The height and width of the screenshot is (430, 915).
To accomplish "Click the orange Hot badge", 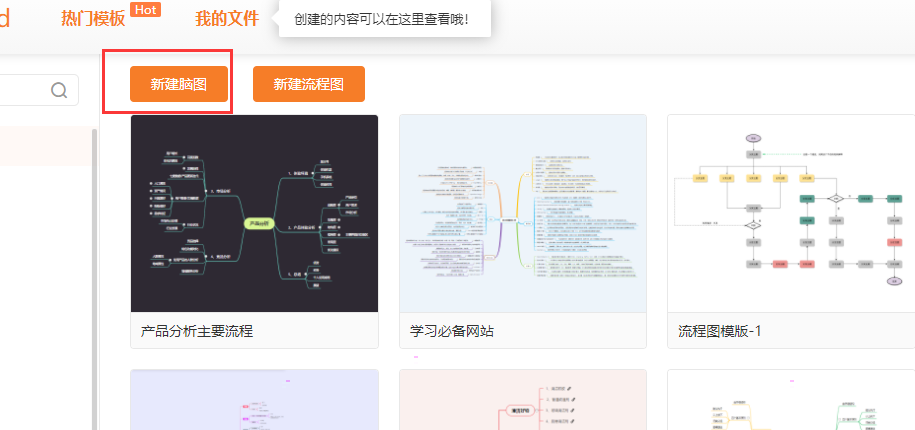I will tap(146, 9).
